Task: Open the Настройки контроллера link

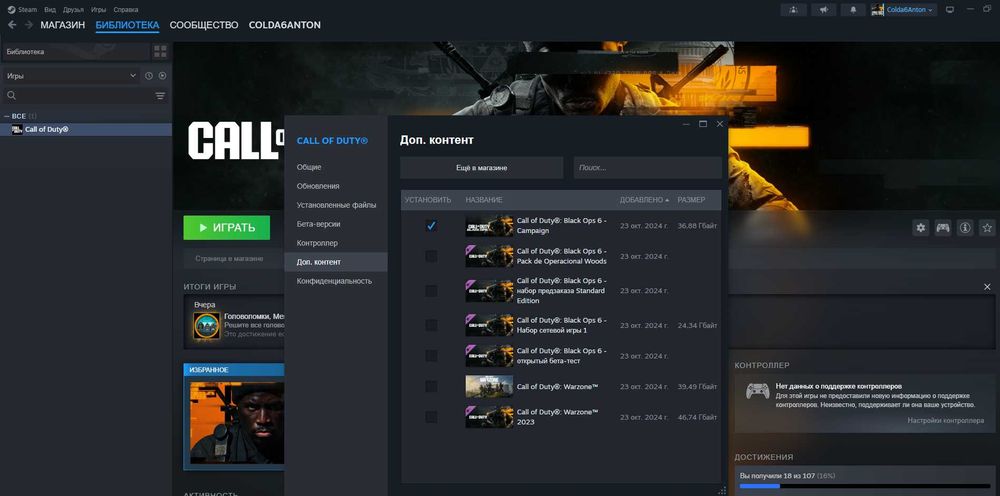Action: tap(946, 421)
